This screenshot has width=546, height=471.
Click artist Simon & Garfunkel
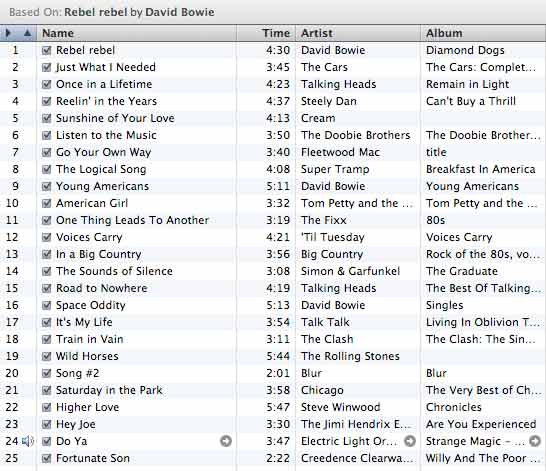[350, 271]
